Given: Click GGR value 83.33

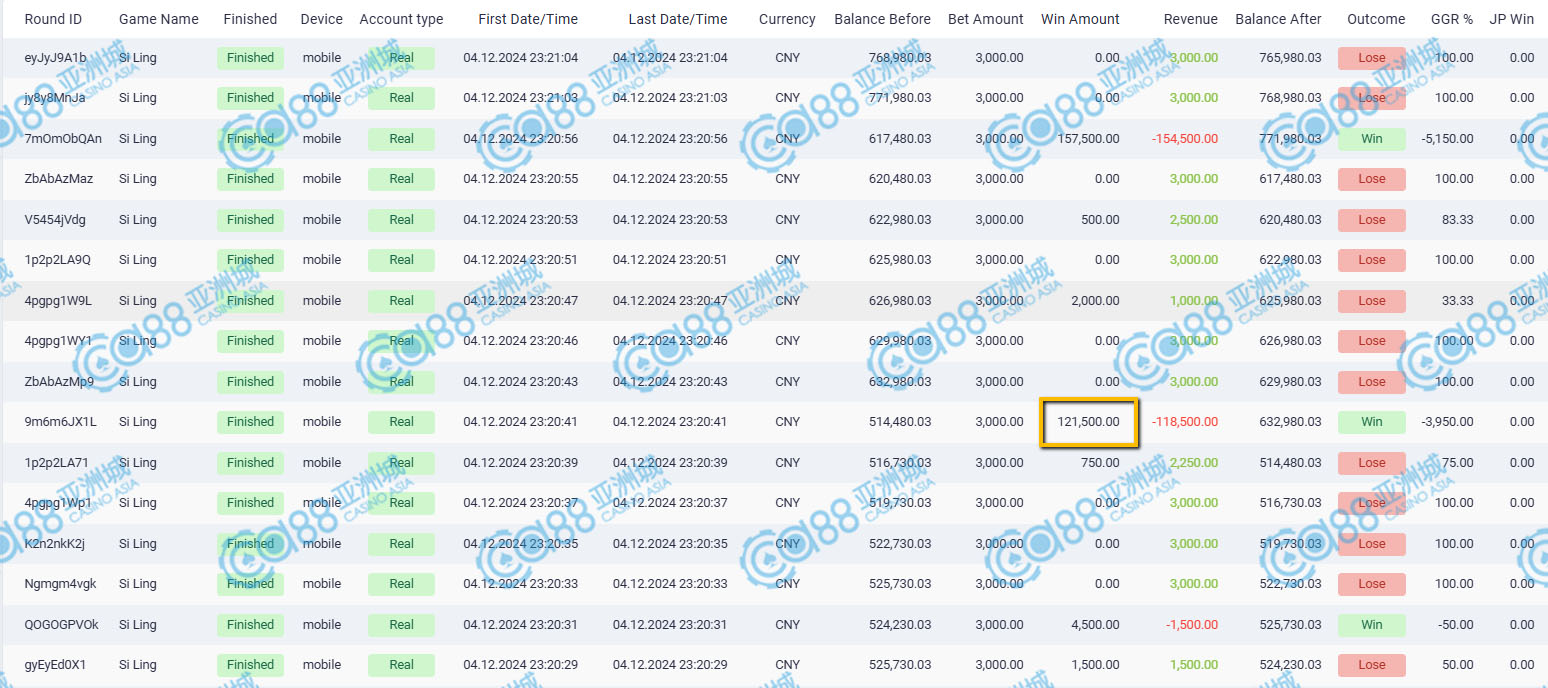Looking at the screenshot, I should coord(1459,220).
